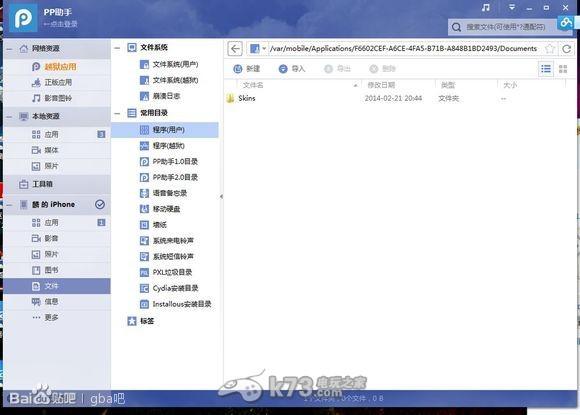
Task: Open 崩溃日志 folder
Action: 160,96
